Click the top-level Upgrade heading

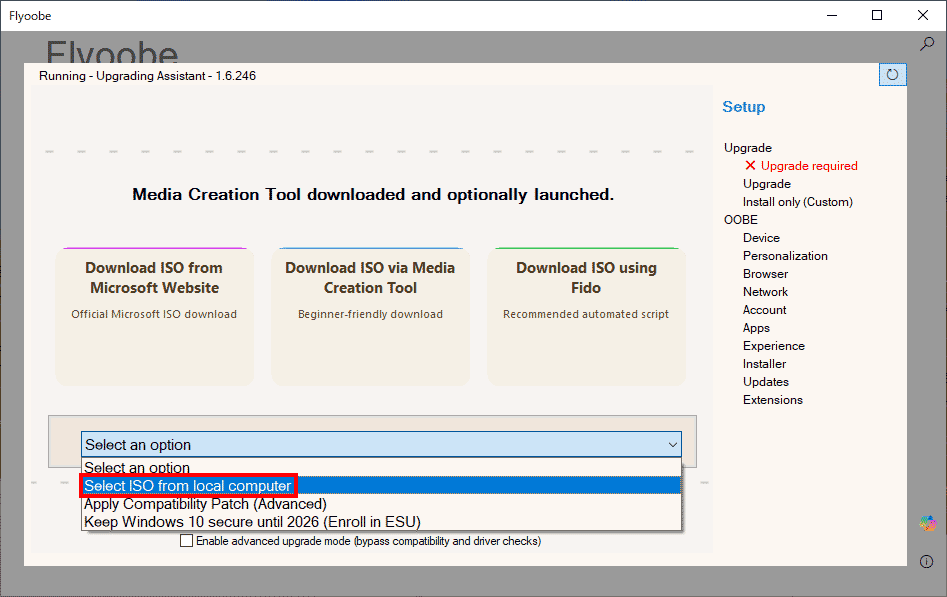coord(748,148)
